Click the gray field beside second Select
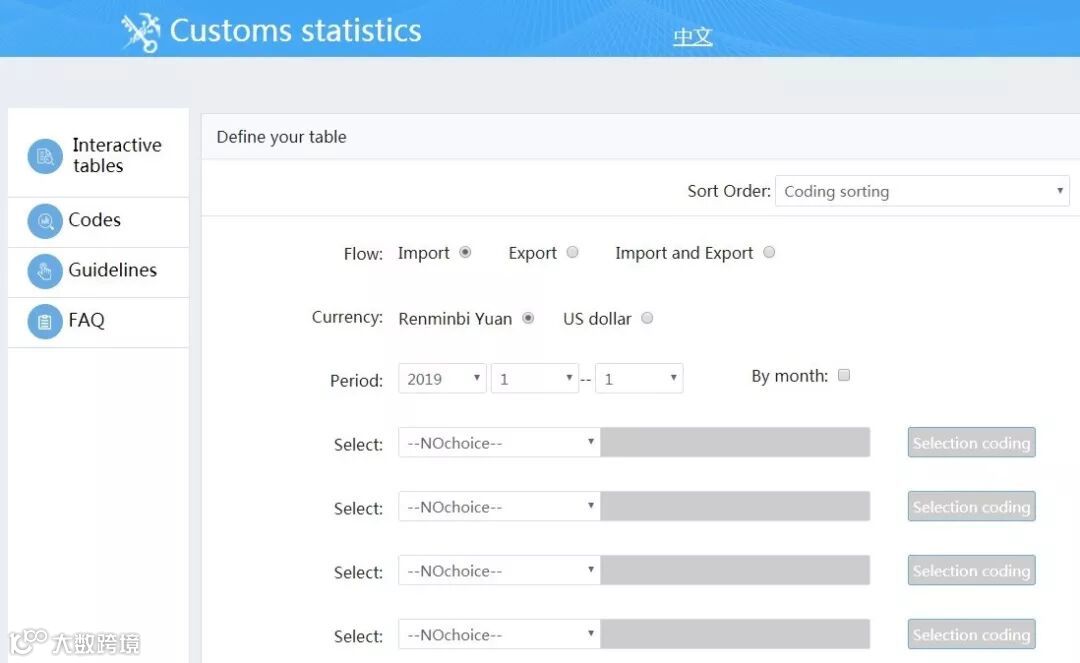1080x663 pixels. pyautogui.click(x=735, y=507)
